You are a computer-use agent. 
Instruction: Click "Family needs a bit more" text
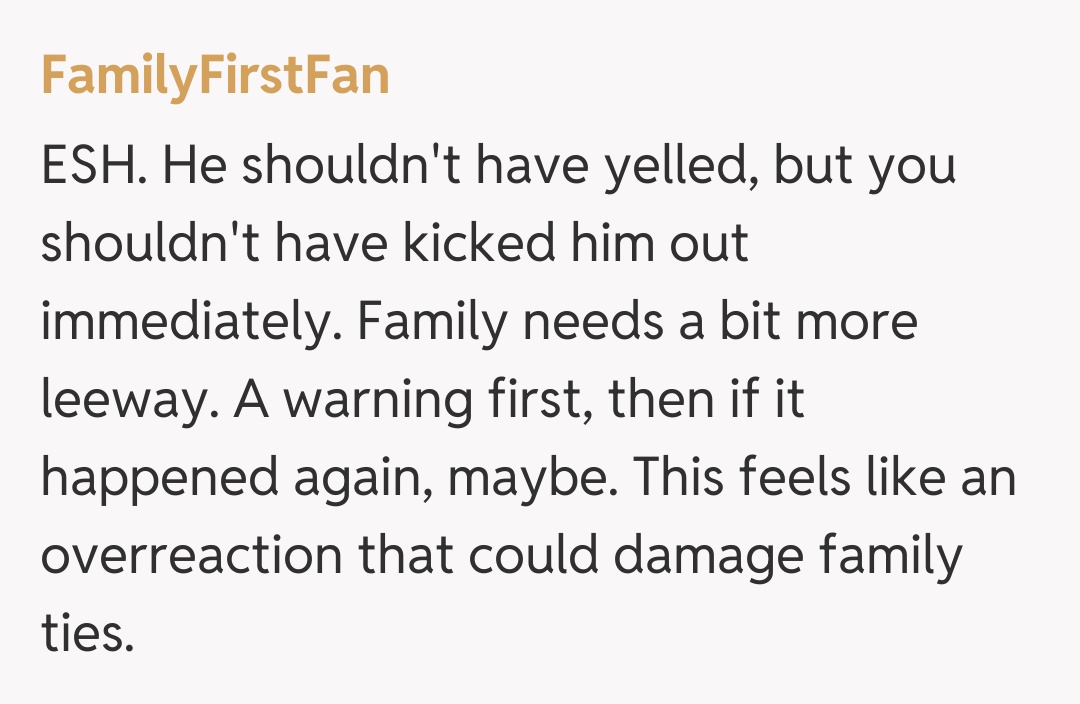[636, 323]
